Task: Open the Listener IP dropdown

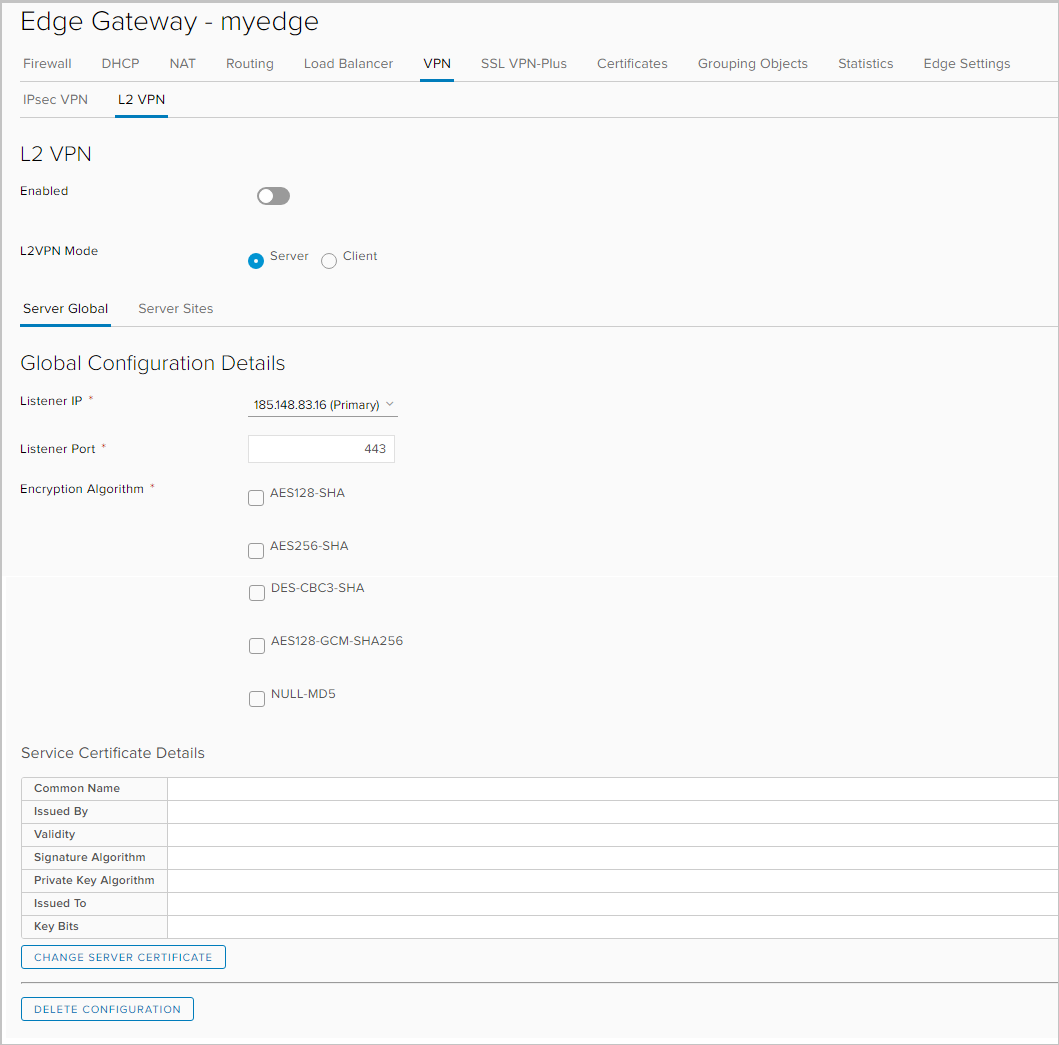Action: (322, 404)
